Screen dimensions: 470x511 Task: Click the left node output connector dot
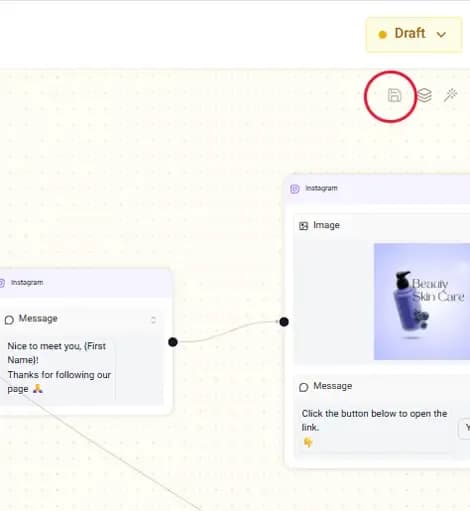click(x=173, y=342)
